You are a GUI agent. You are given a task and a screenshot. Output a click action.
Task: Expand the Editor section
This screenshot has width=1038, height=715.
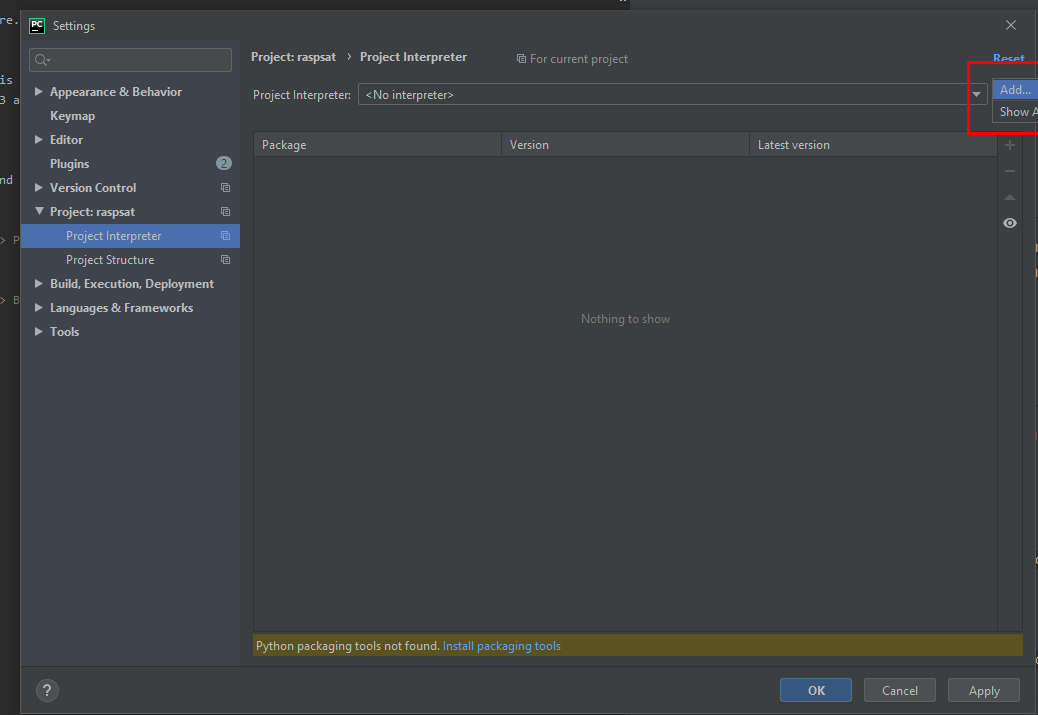pos(38,139)
